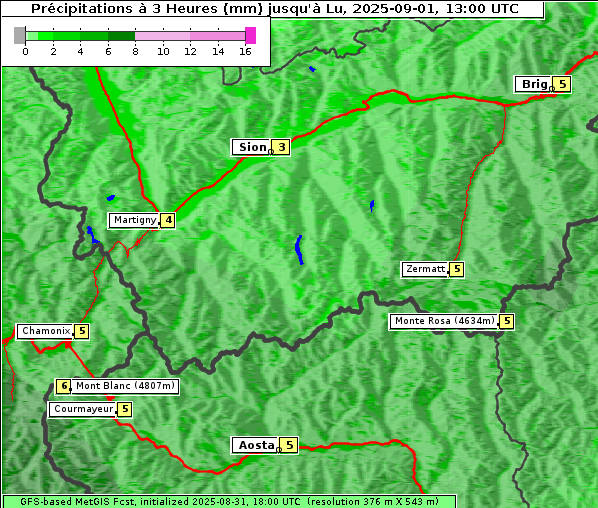This screenshot has height=508, width=598.
Task: Click the yellow value box beside Chamonix
Action: [82, 331]
